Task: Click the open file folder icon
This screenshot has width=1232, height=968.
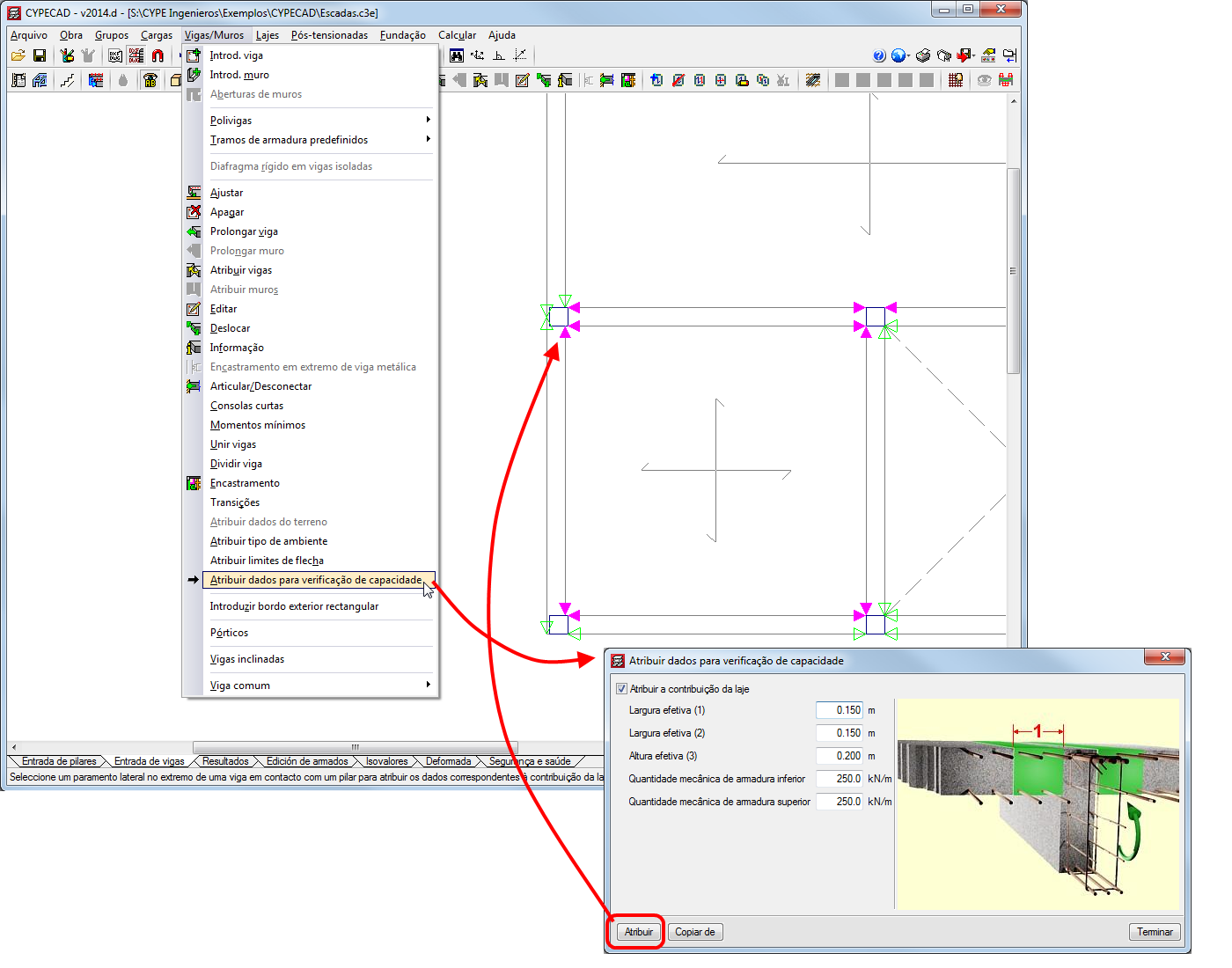Action: pyautogui.click(x=18, y=55)
